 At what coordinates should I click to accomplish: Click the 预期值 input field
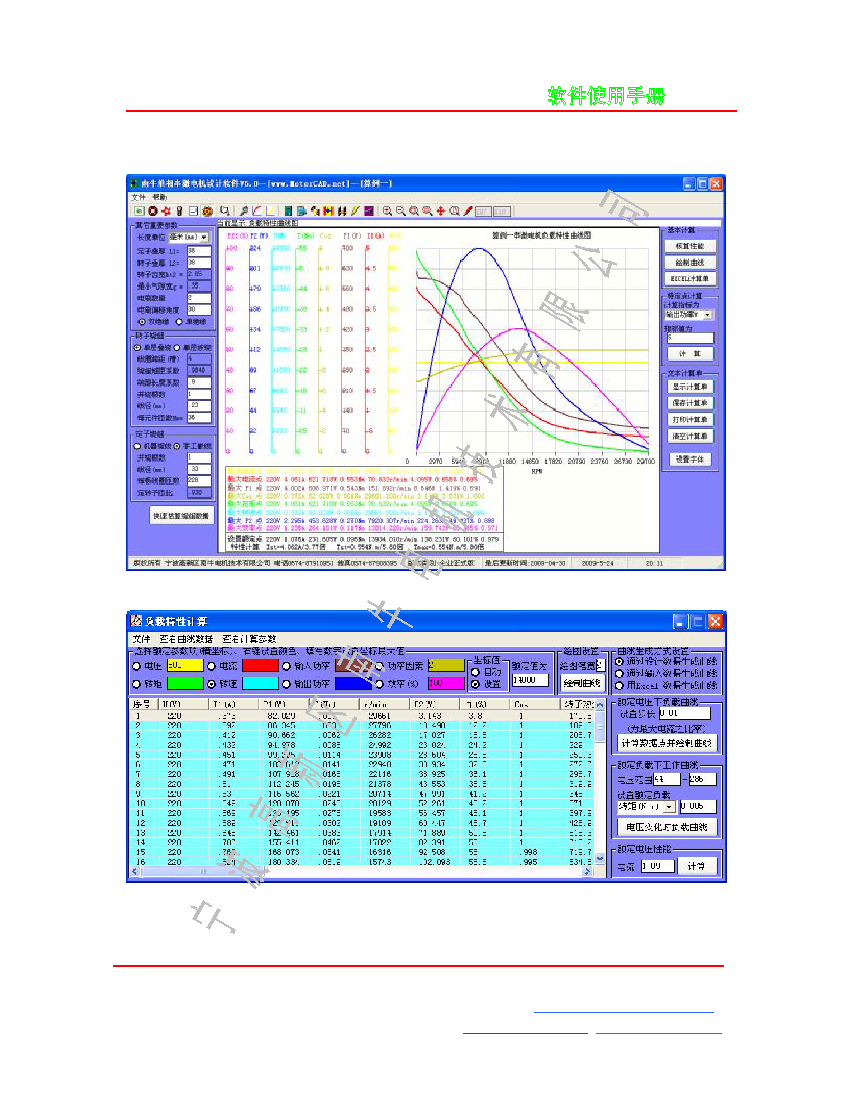690,338
